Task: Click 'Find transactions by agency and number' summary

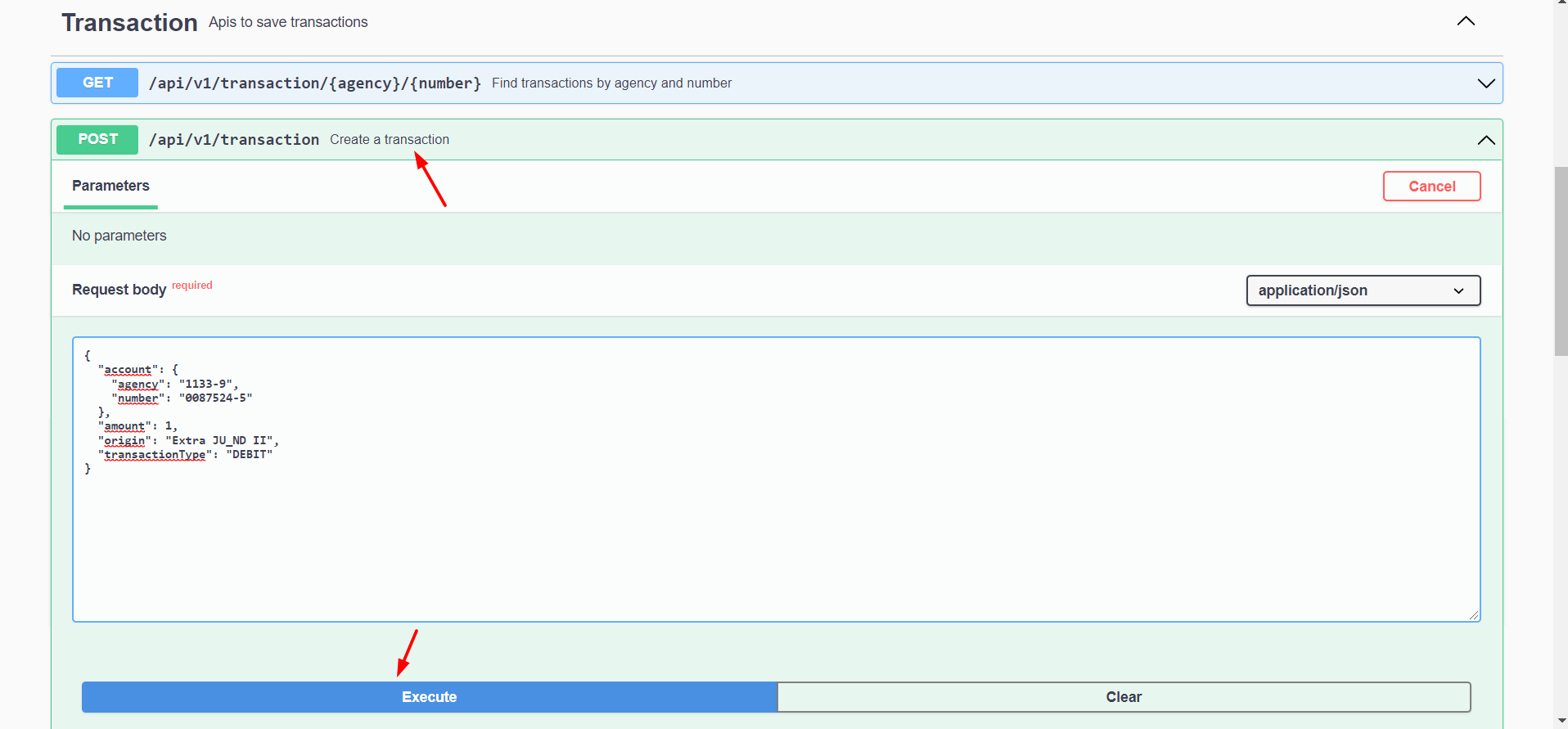Action: coord(611,83)
